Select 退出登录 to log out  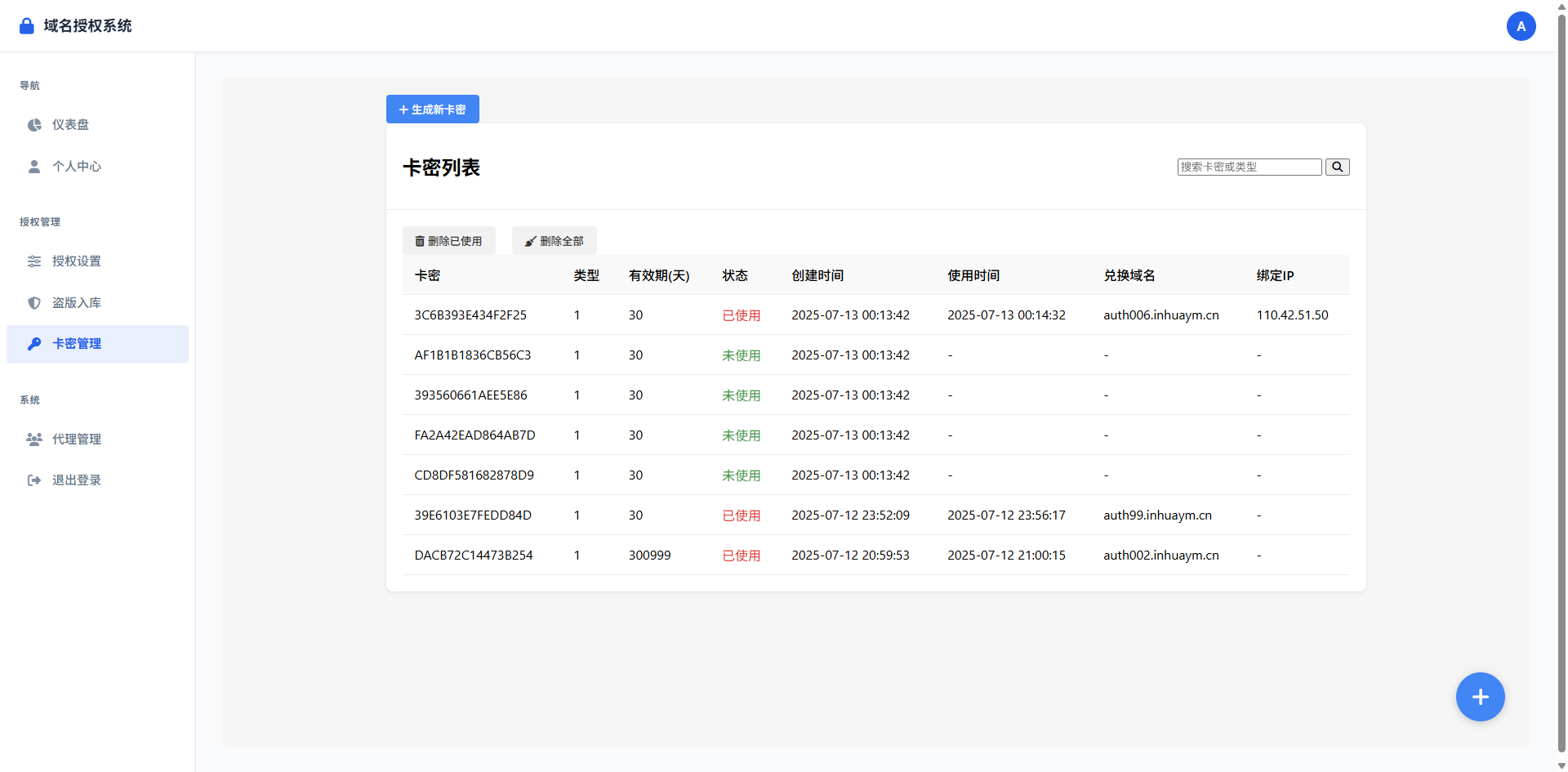pyautogui.click(x=97, y=480)
